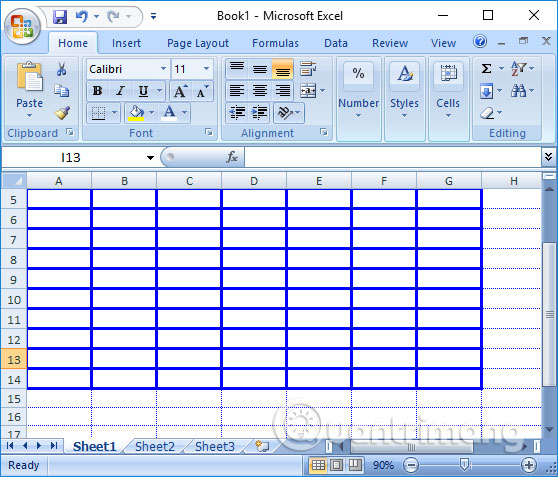Toggle Bold formatting
Image resolution: width=558 pixels, height=477 pixels.
pyautogui.click(x=97, y=91)
